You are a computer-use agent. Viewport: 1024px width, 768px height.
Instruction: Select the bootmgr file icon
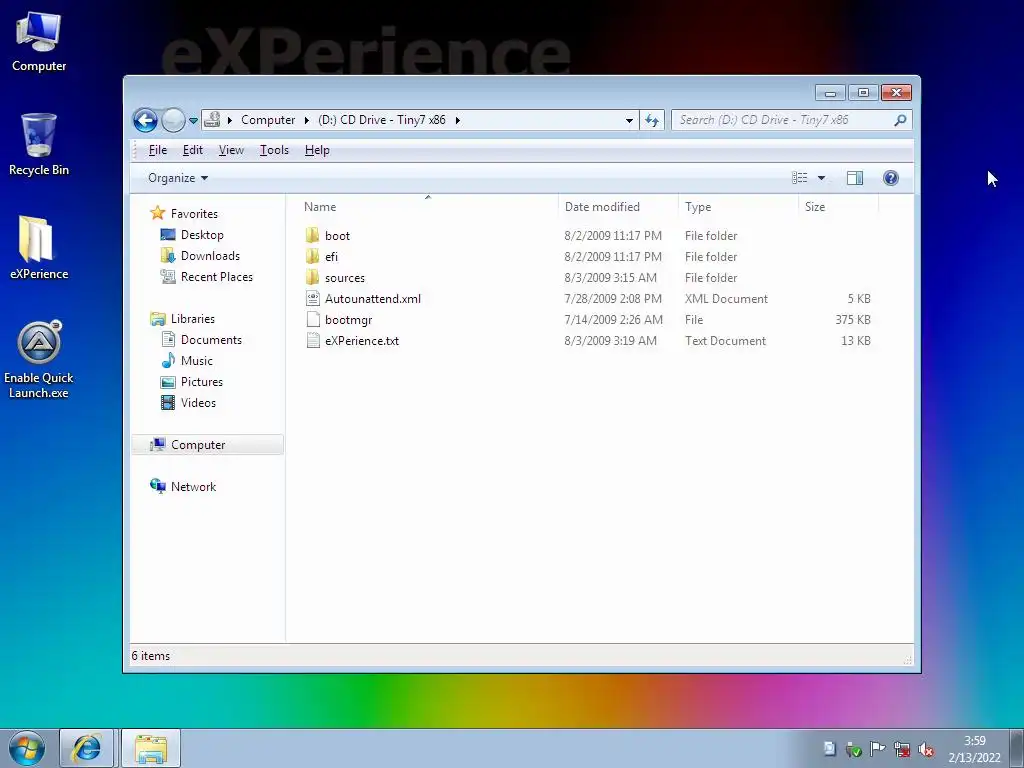(x=313, y=319)
